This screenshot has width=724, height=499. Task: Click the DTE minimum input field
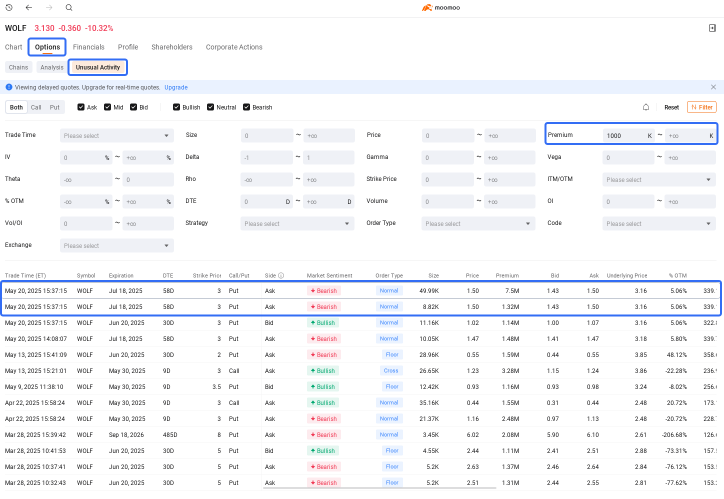click(267, 202)
